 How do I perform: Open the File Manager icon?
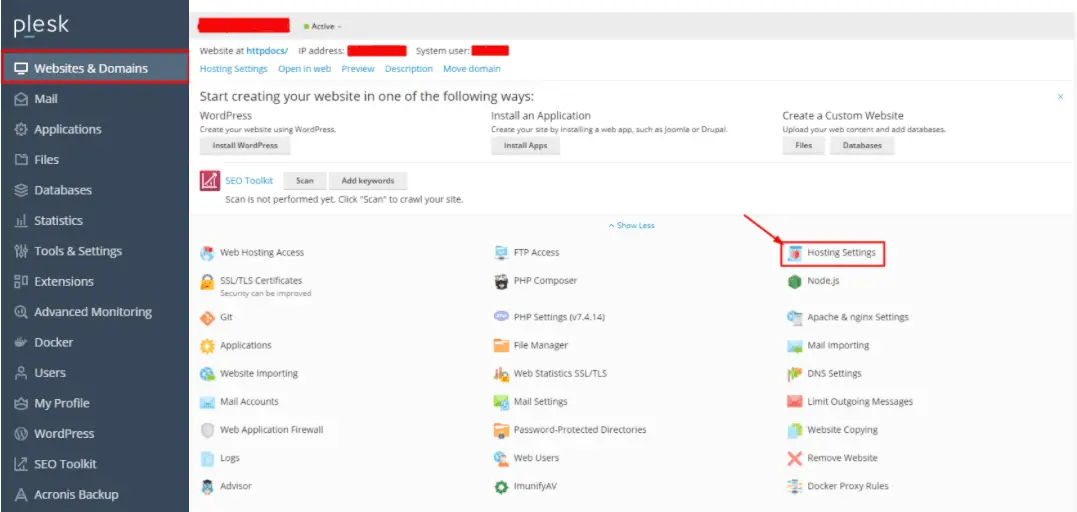(x=501, y=345)
